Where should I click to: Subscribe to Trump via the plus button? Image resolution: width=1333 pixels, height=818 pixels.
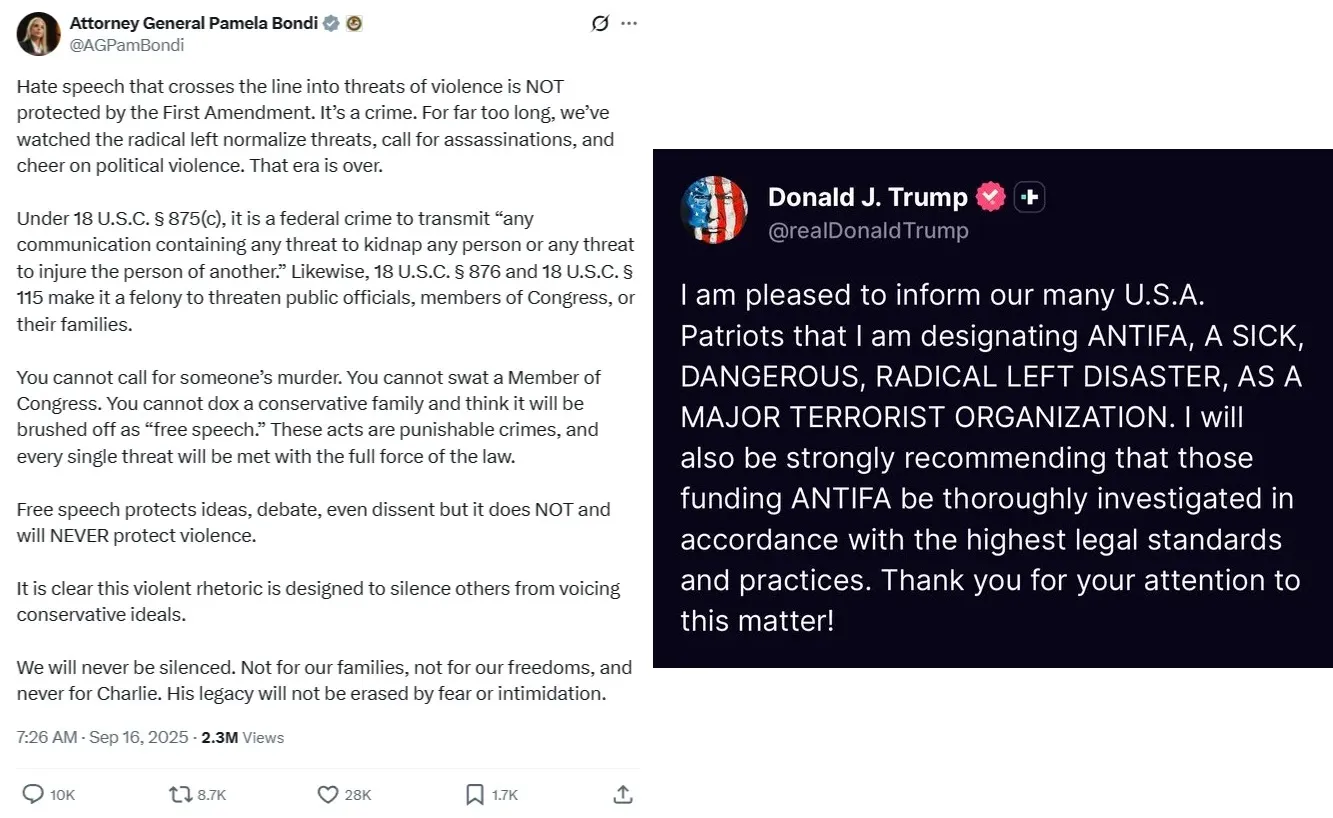tap(1029, 197)
